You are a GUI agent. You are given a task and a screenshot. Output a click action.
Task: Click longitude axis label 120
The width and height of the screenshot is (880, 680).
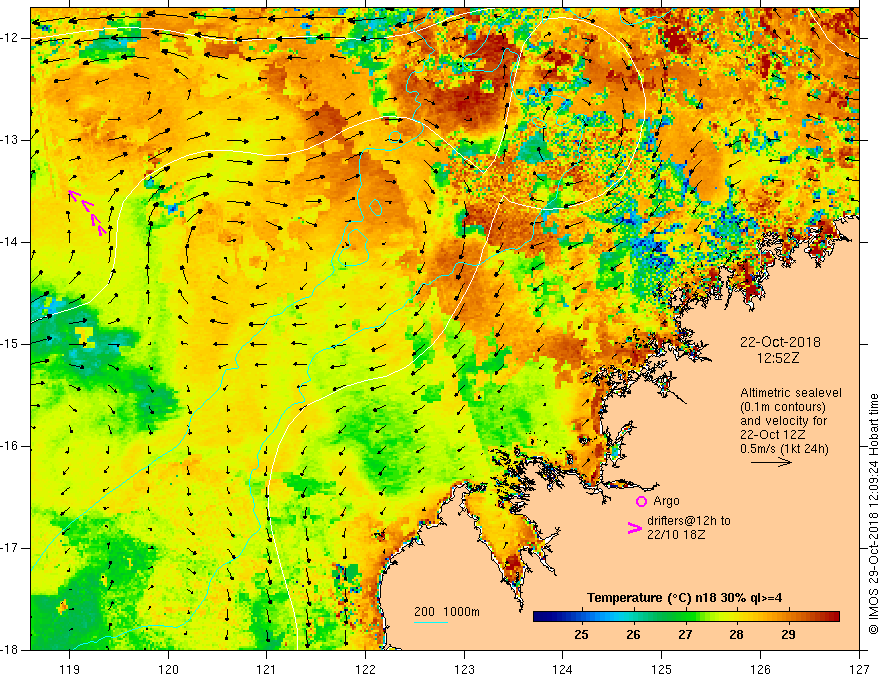168,669
